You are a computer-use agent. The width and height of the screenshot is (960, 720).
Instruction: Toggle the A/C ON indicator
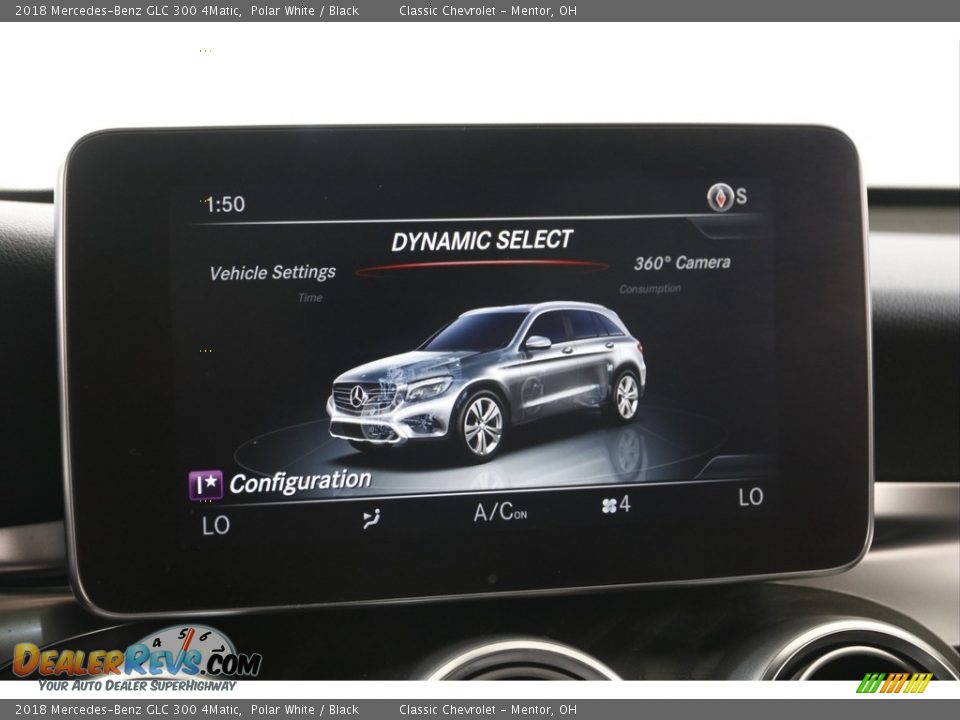[500, 512]
